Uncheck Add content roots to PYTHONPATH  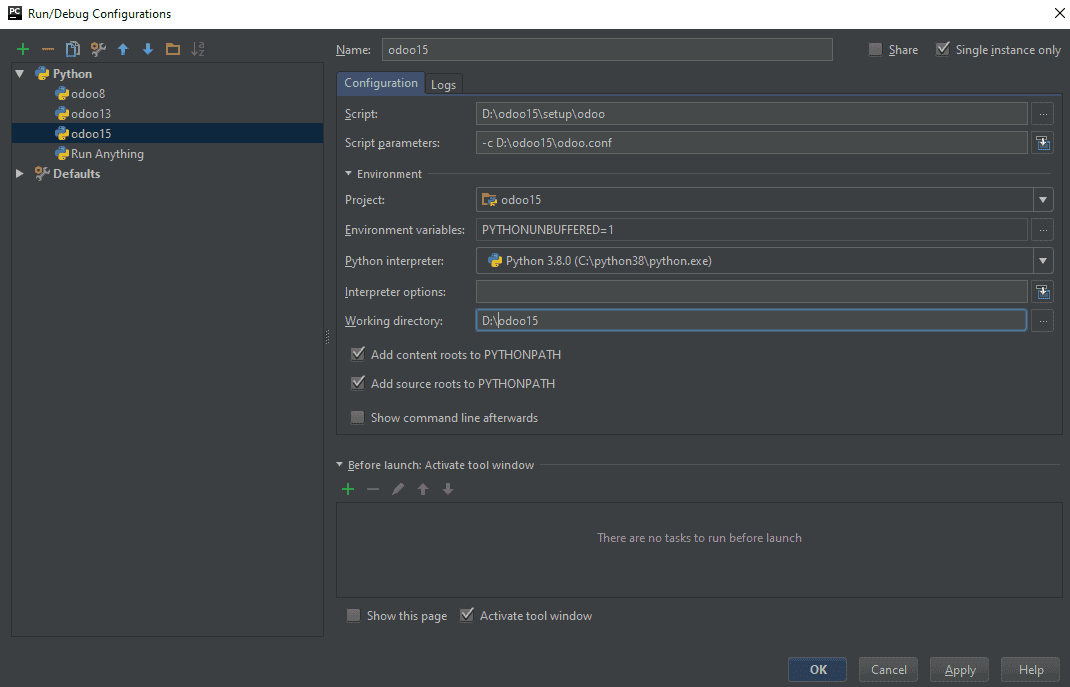357,354
